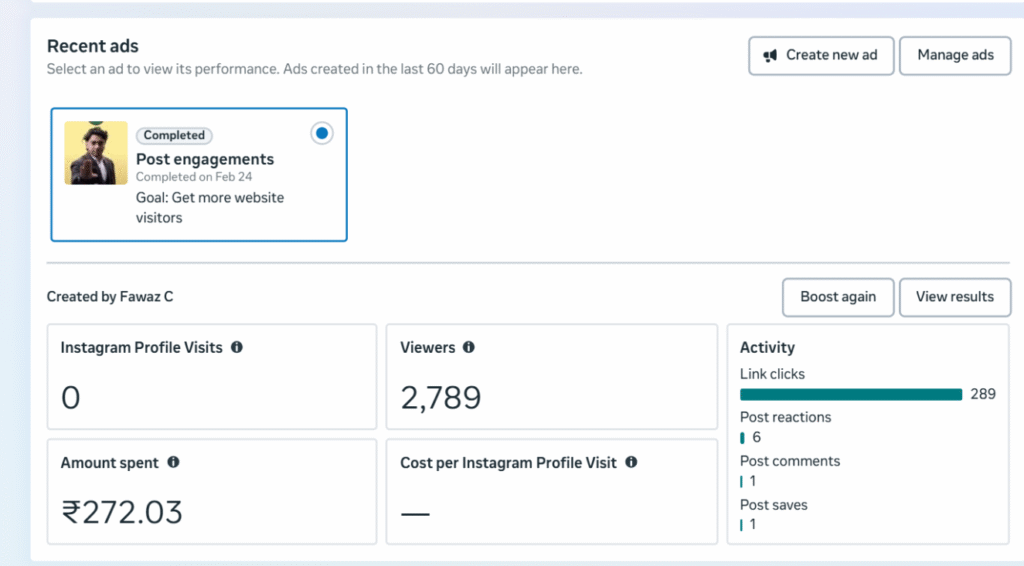Viewport: 1024px width, 566px height.
Task: Click the Manage ads button
Action: [955, 55]
